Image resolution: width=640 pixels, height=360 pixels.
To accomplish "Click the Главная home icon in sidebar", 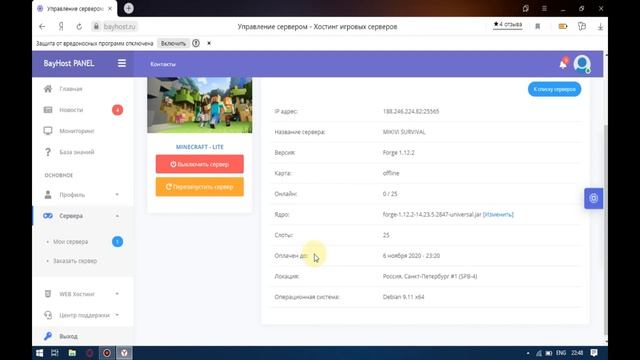I will (48, 89).
